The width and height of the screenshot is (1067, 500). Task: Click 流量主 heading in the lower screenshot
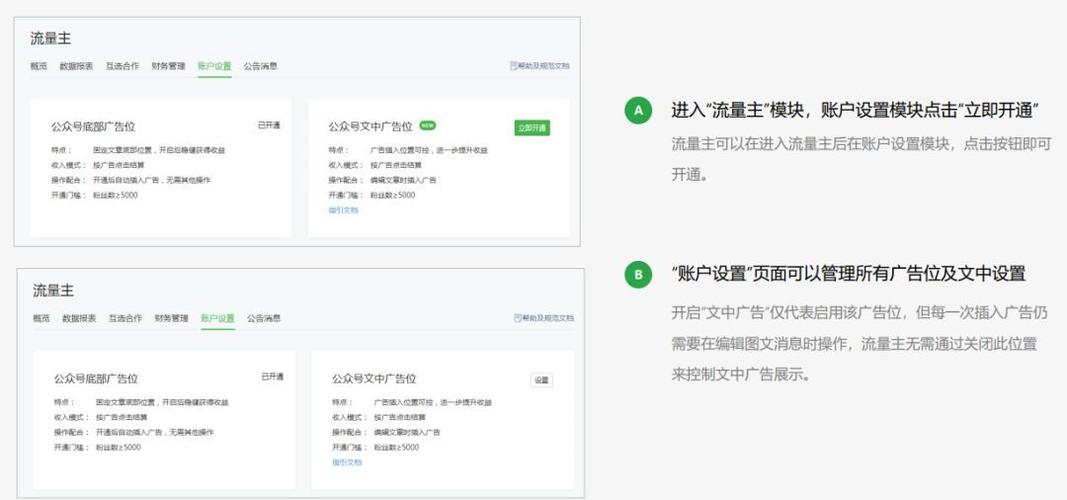(x=53, y=290)
